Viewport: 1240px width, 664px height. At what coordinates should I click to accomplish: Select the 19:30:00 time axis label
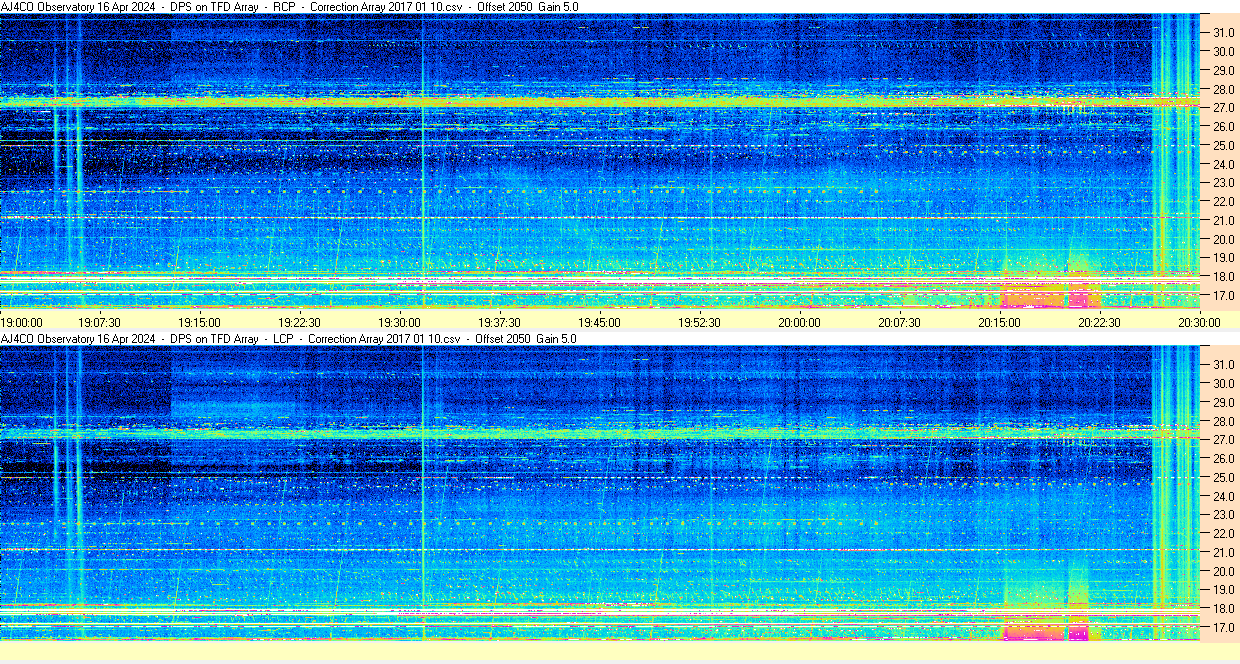(399, 322)
